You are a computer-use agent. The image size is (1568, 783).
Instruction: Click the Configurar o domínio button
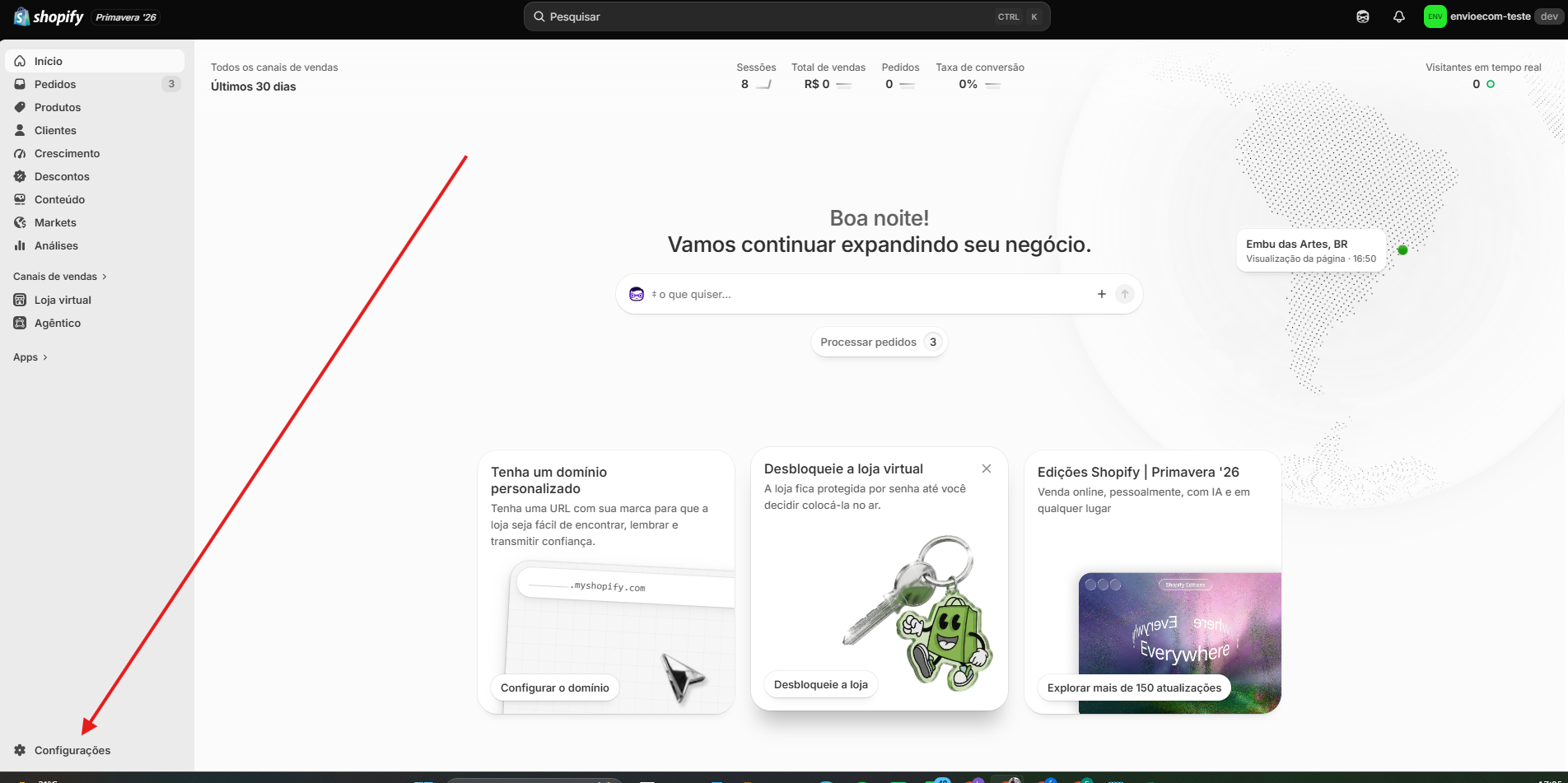pyautogui.click(x=555, y=687)
